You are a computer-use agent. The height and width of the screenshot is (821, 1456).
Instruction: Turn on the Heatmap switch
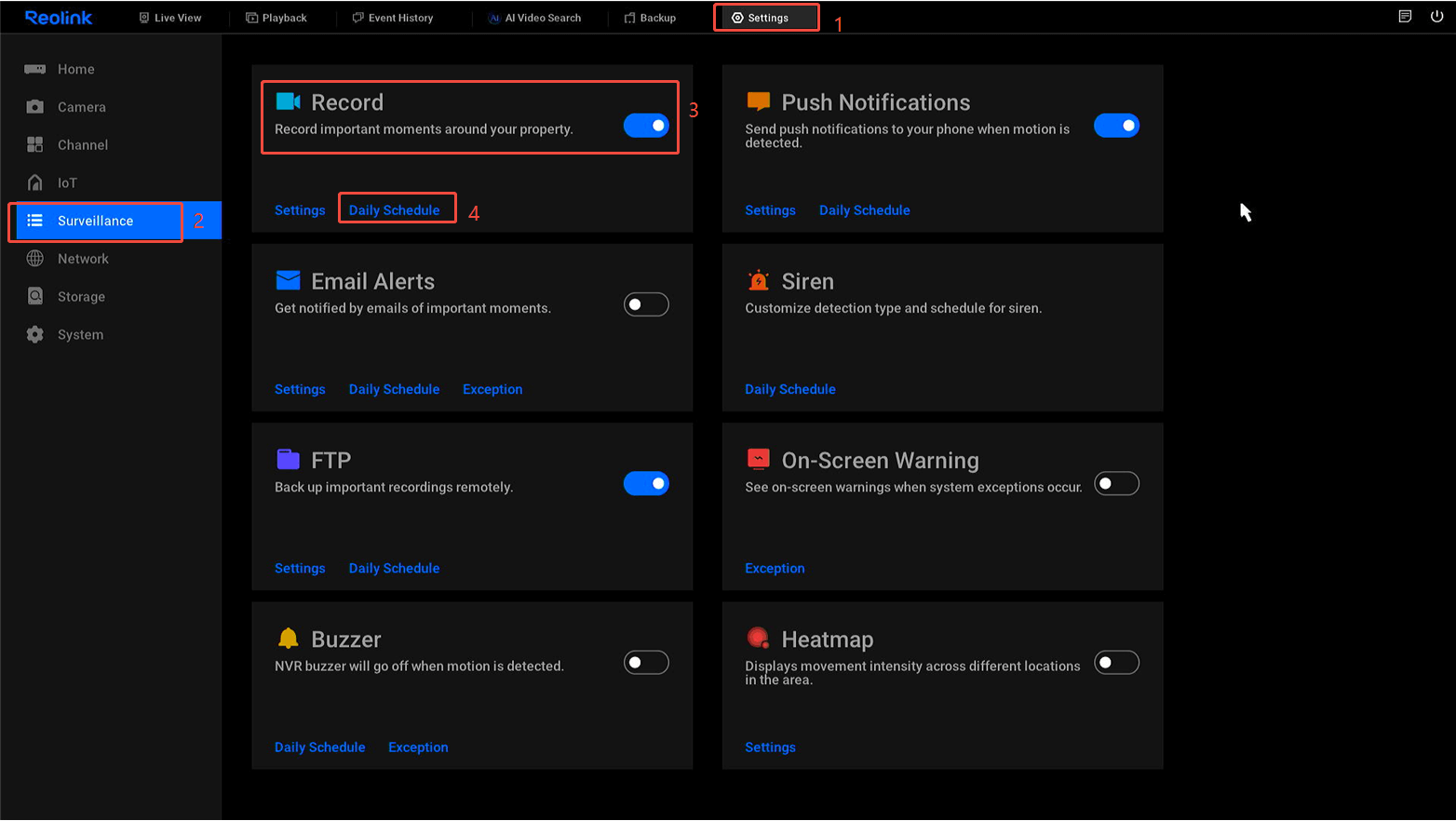pyautogui.click(x=1116, y=663)
